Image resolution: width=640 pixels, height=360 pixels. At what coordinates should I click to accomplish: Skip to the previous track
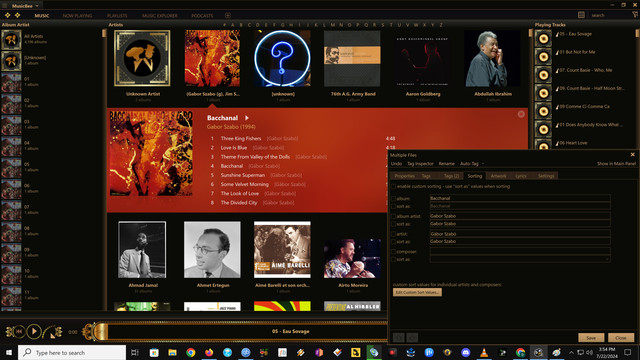(19, 331)
